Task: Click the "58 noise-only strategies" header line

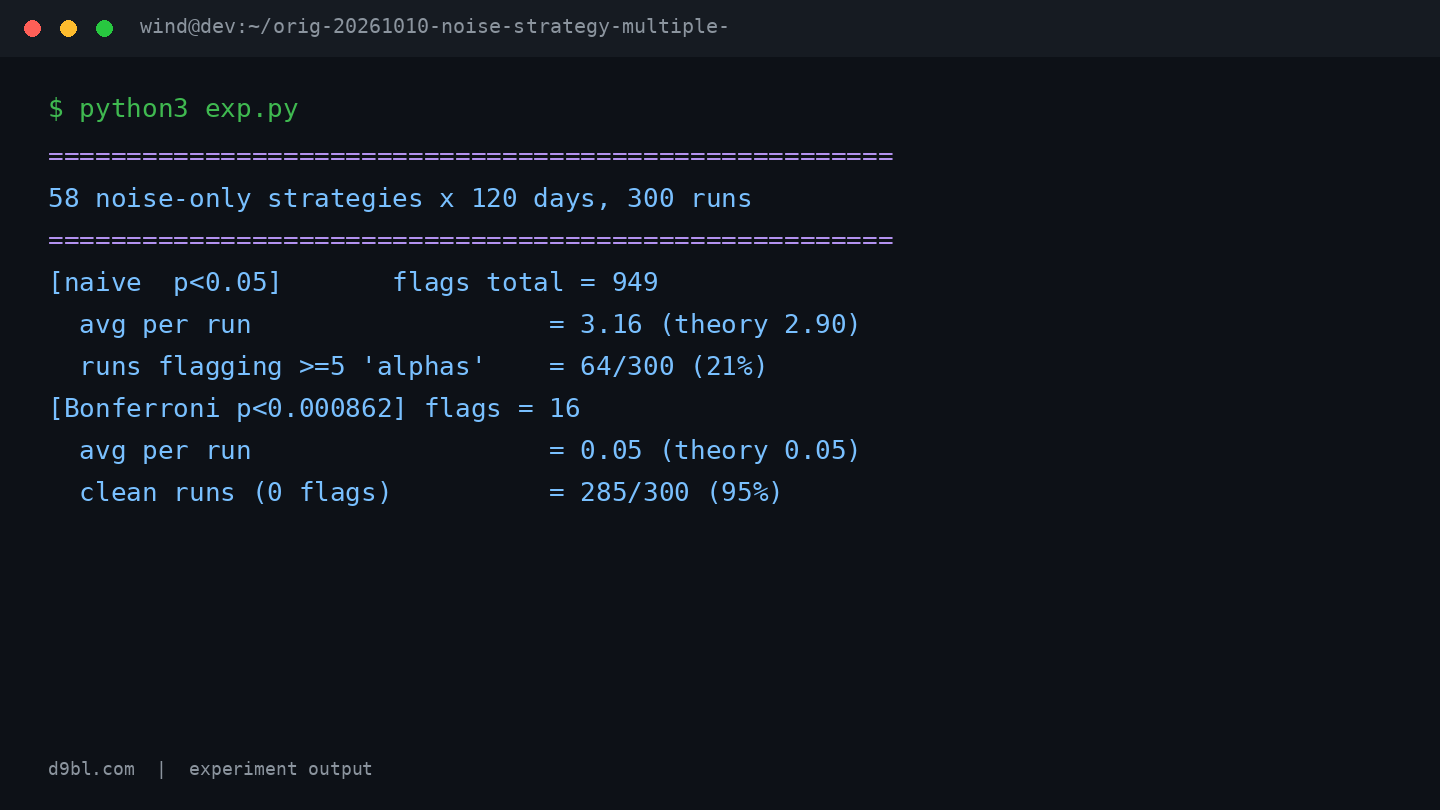Action: (x=400, y=198)
